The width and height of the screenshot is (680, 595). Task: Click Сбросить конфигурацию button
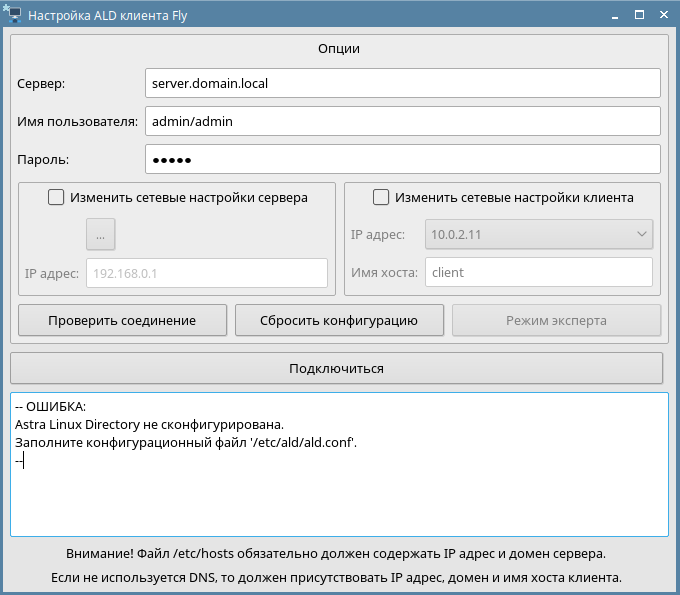(339, 320)
